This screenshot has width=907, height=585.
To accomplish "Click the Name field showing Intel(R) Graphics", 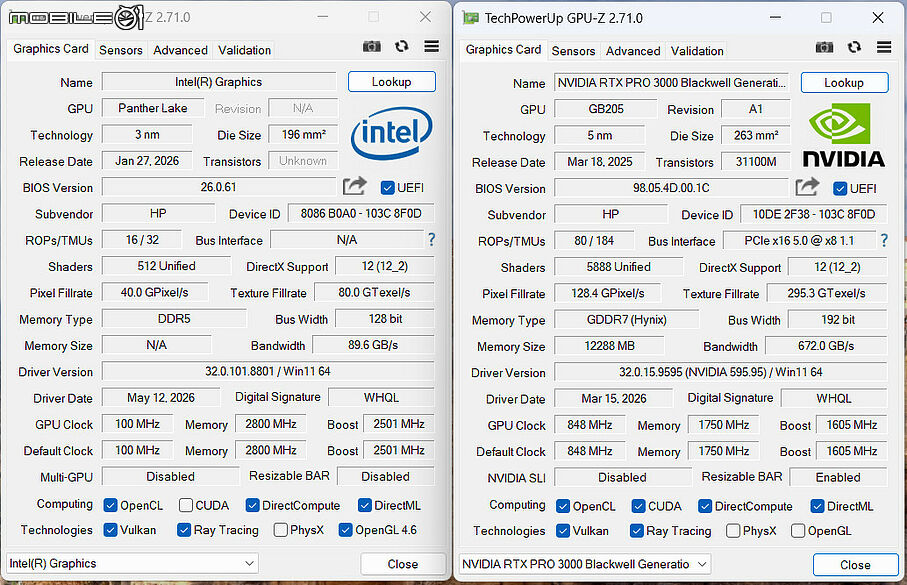I will click(219, 82).
